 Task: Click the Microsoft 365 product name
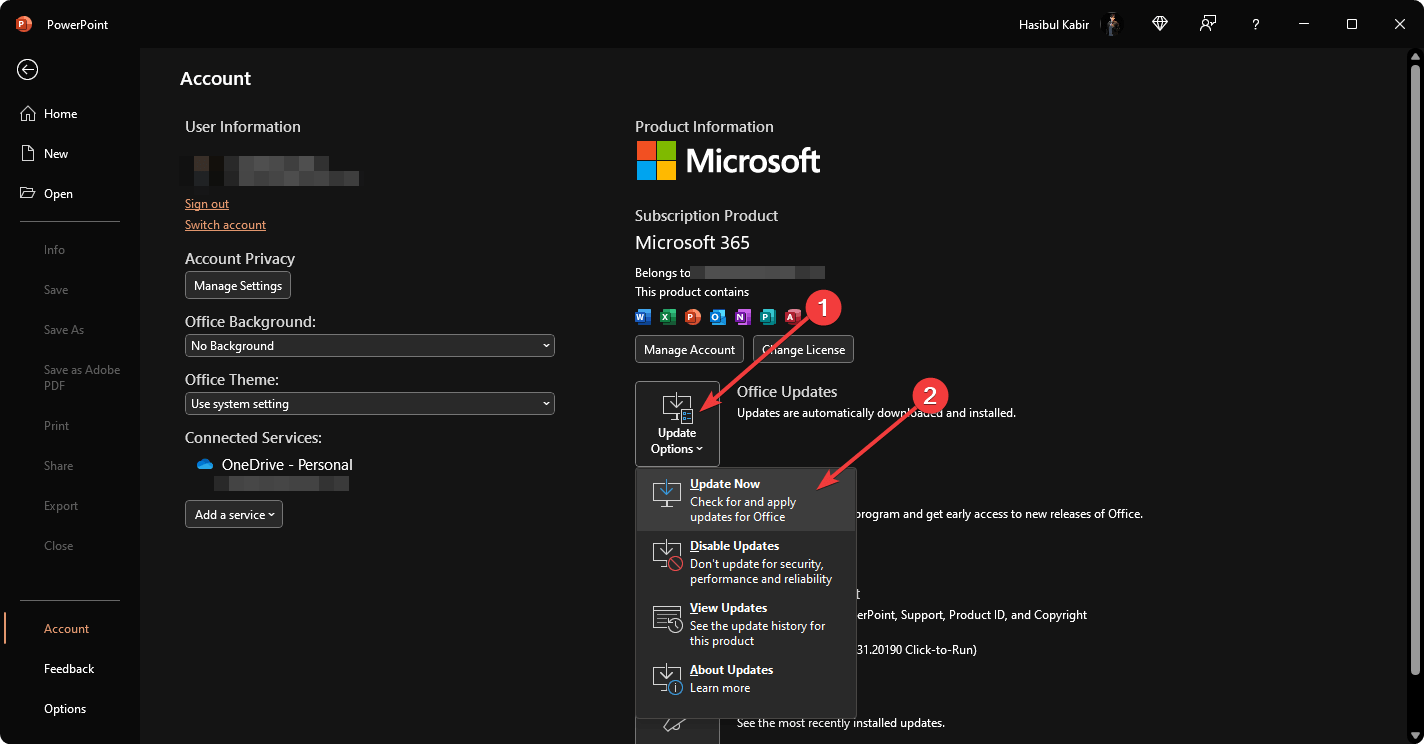coord(692,243)
